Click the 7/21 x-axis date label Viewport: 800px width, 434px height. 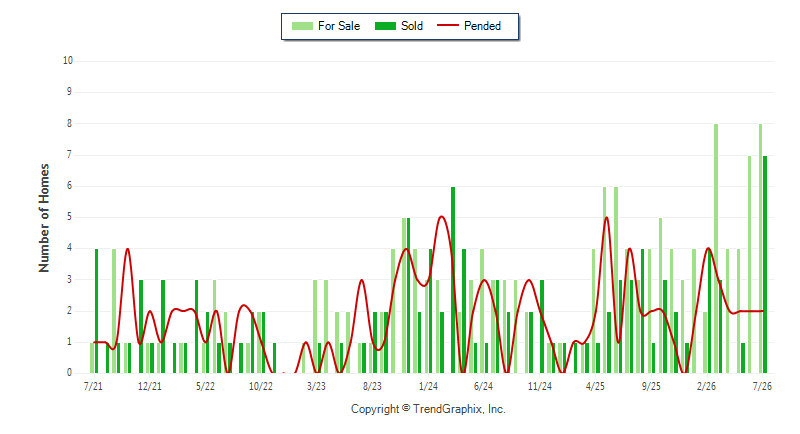click(x=93, y=386)
